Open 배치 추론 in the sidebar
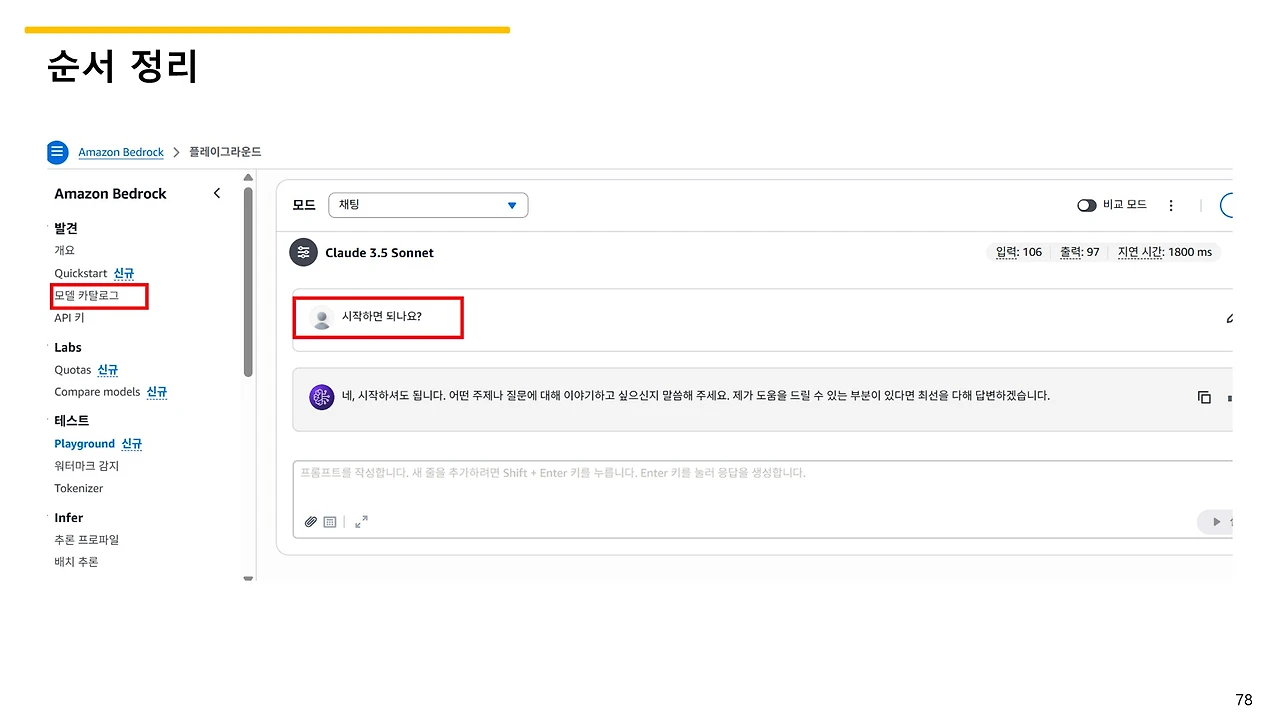 coord(76,562)
